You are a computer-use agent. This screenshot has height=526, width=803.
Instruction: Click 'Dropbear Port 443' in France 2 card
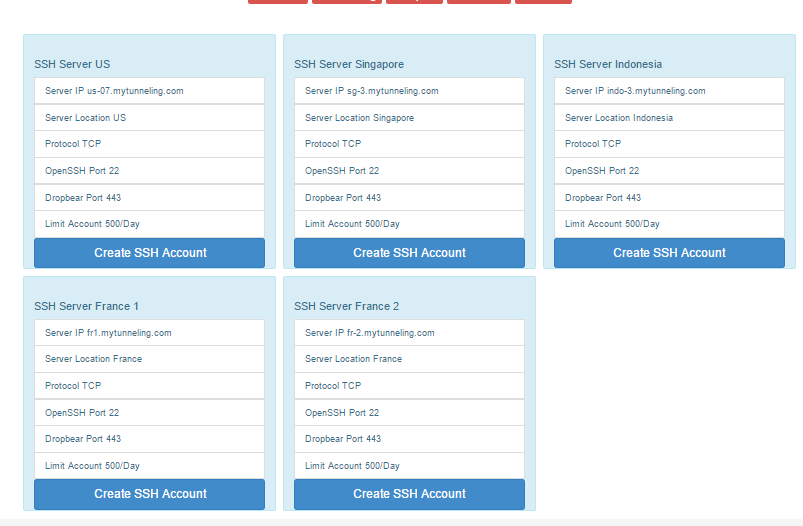pyautogui.click(x=409, y=439)
